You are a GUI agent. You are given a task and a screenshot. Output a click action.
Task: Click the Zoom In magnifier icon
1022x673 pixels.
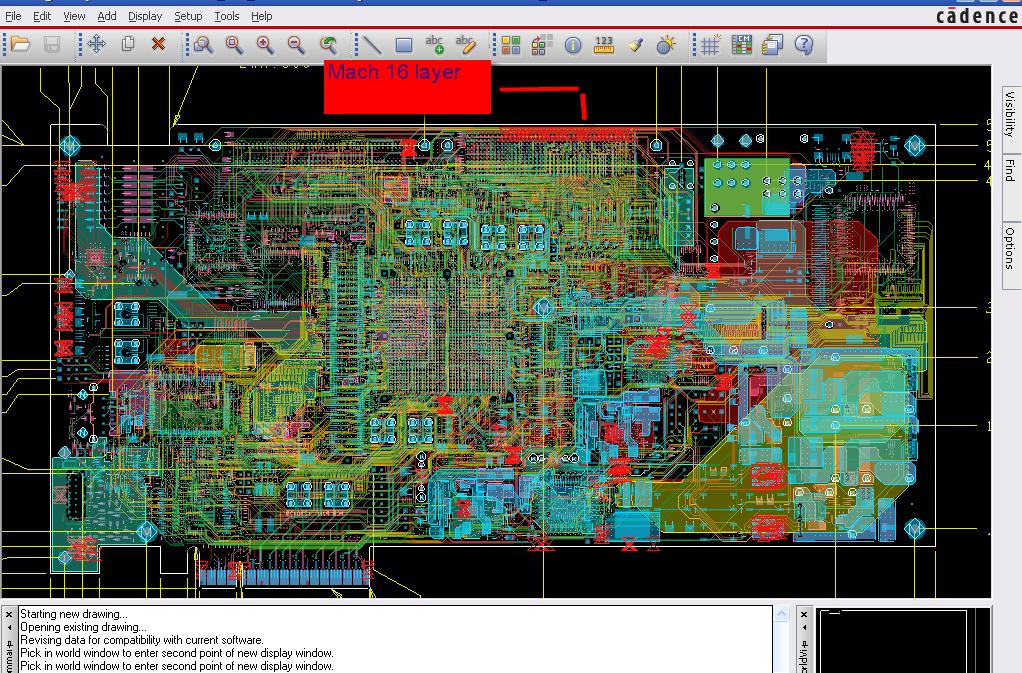coord(265,44)
